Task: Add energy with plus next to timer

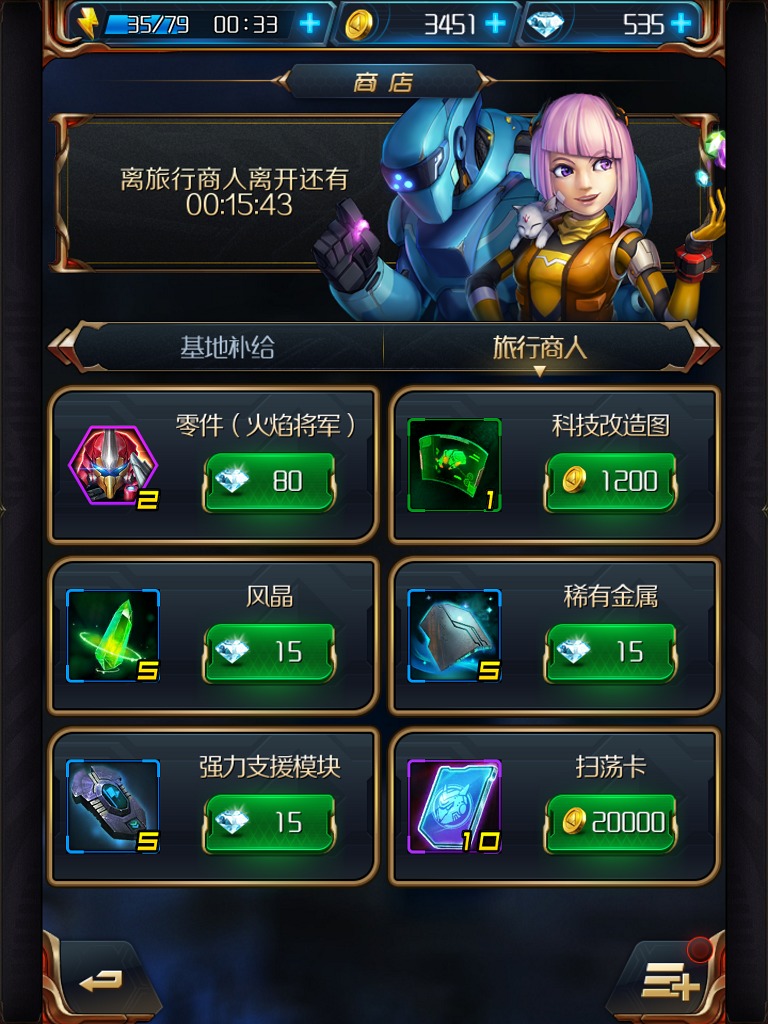Action: [310, 24]
